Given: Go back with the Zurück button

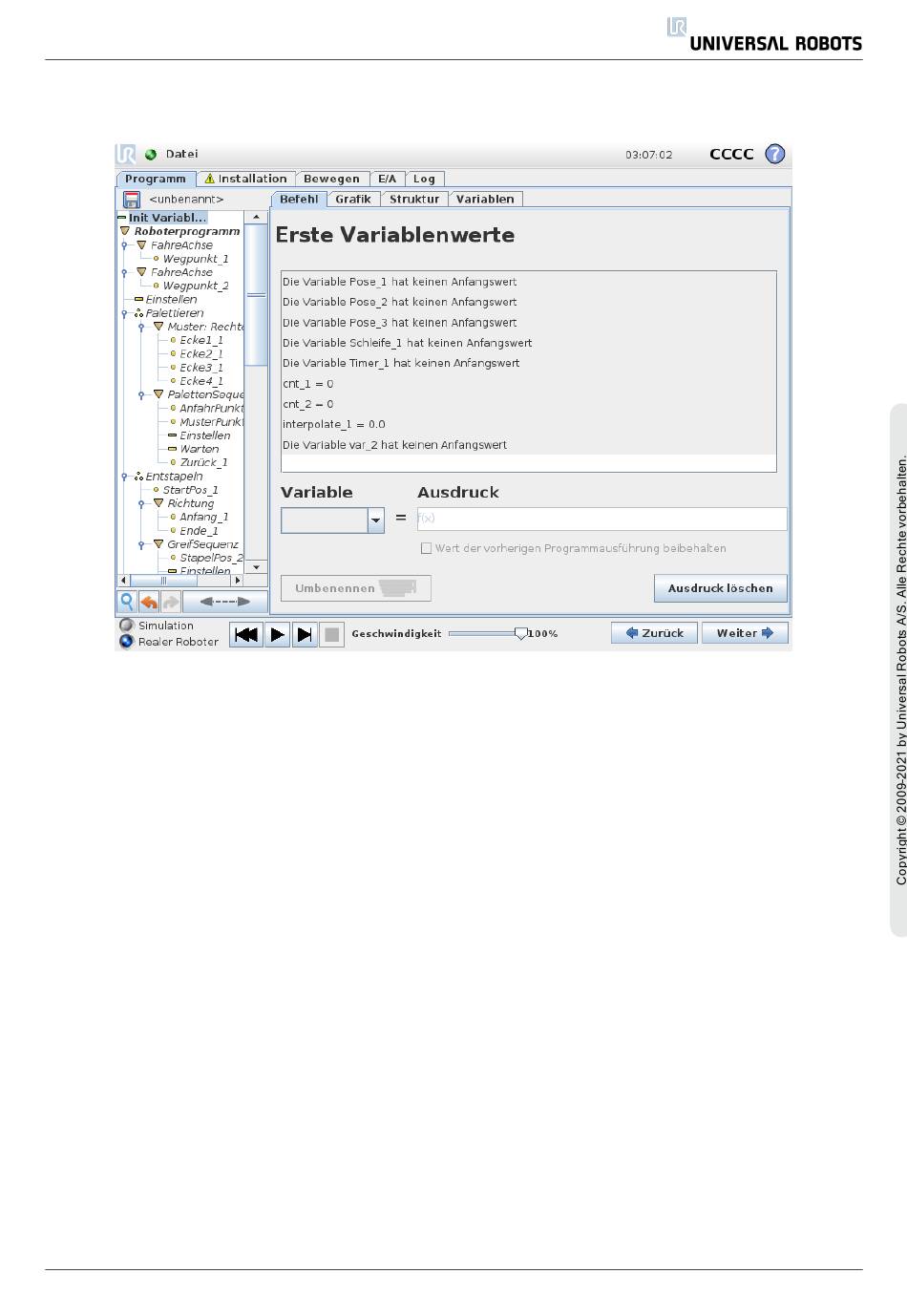Looking at the screenshot, I should tap(655, 633).
